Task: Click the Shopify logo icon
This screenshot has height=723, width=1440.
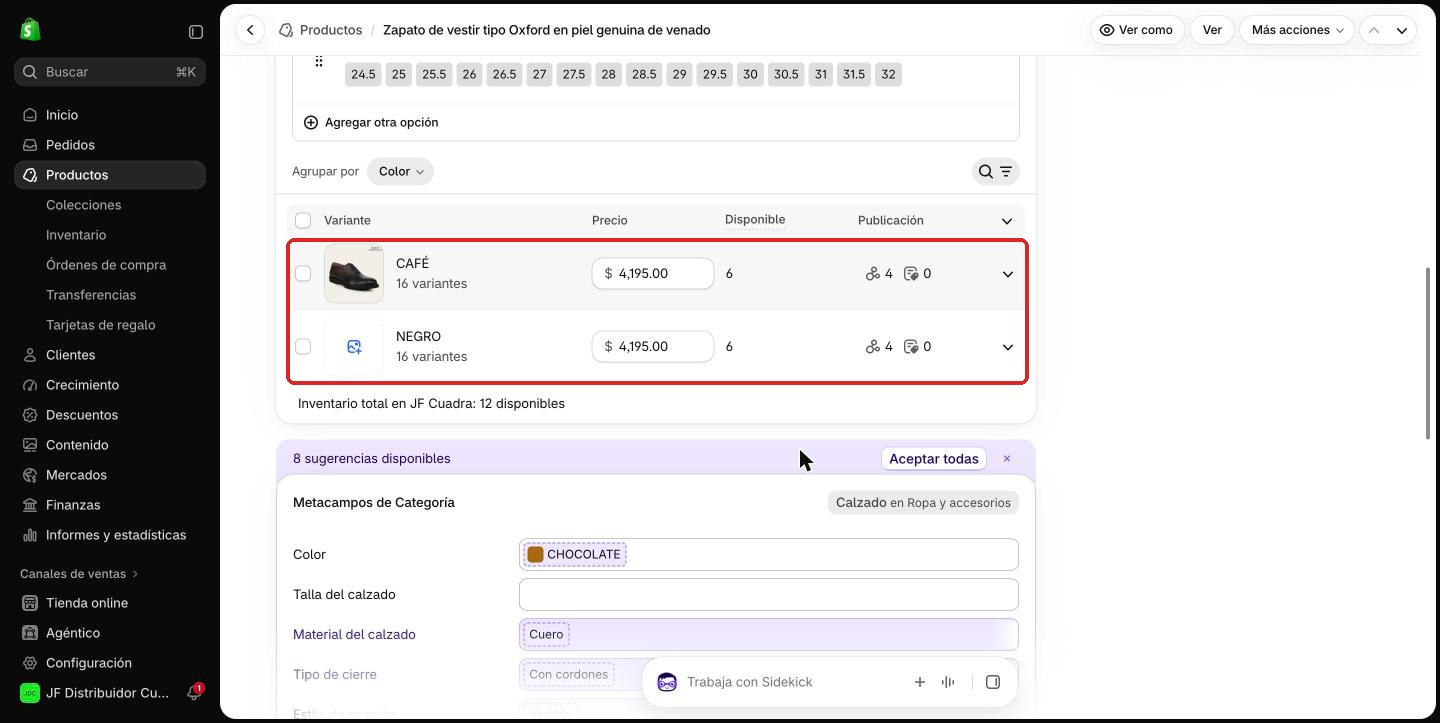Action: coord(30,30)
